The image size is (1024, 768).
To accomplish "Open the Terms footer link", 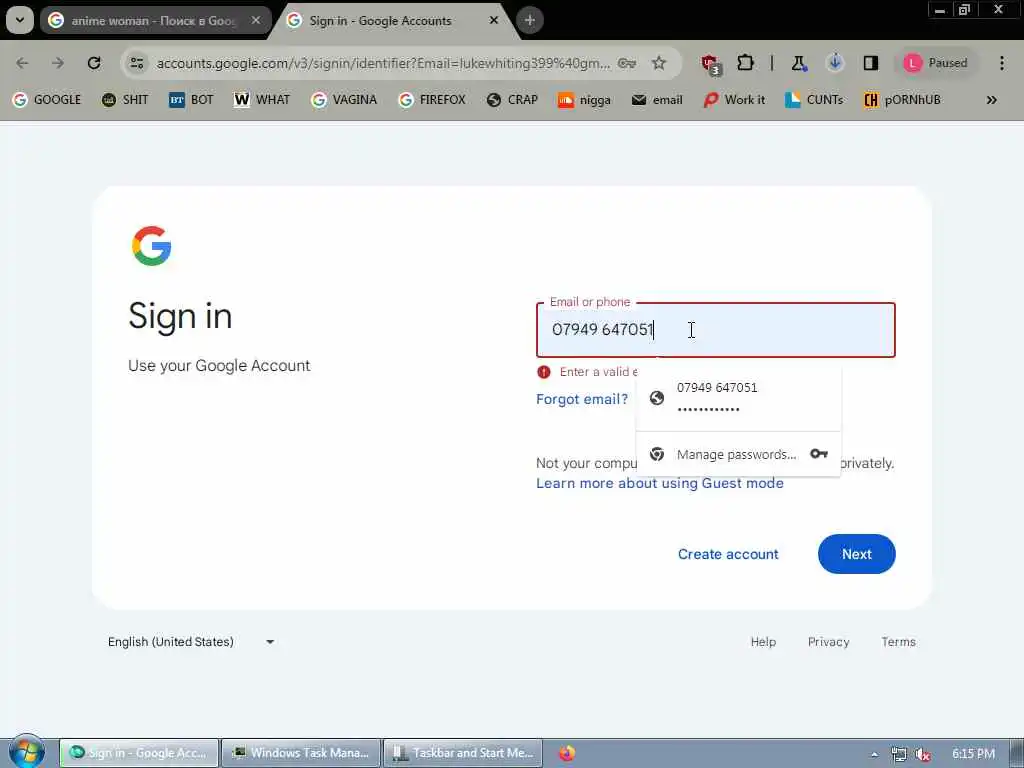I will click(899, 642).
